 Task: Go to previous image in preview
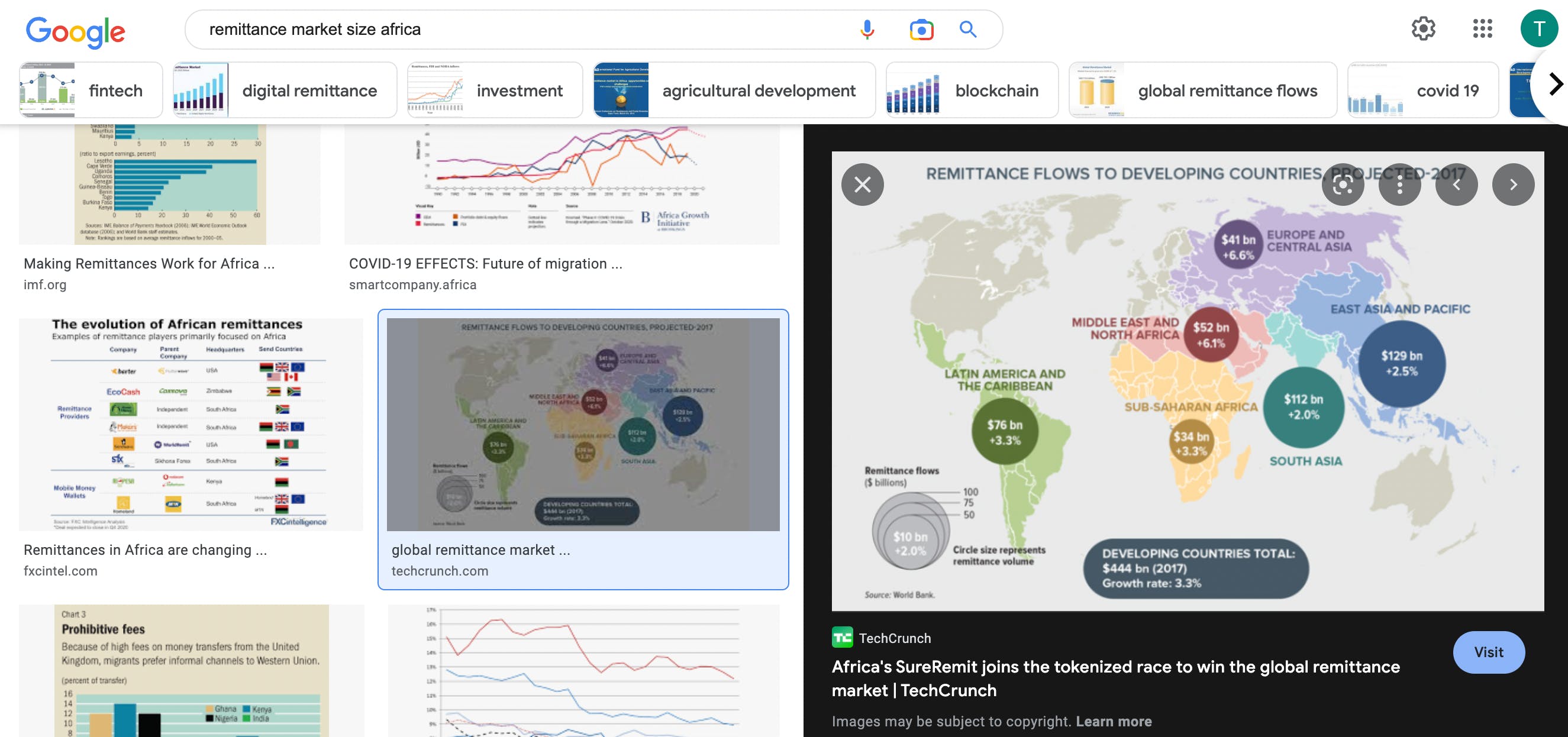click(x=1456, y=185)
